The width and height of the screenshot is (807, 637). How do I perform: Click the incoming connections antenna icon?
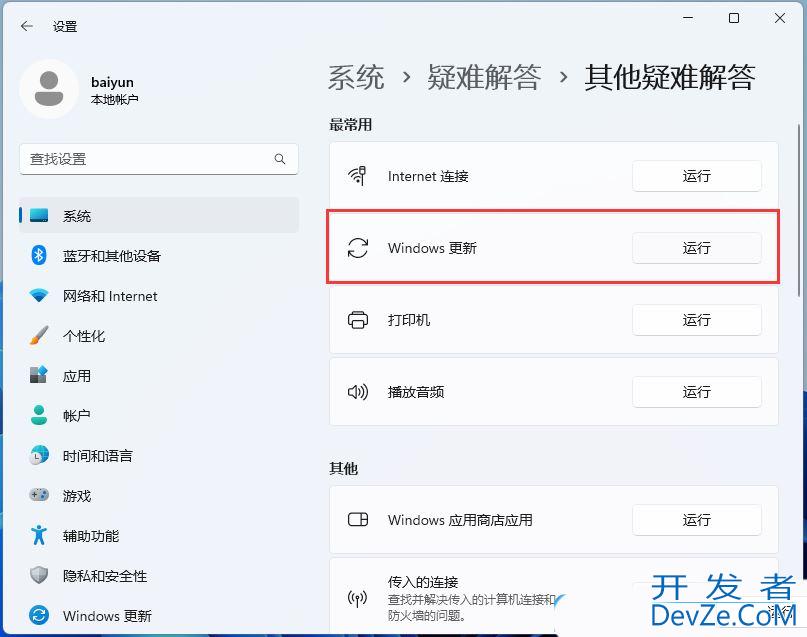(x=358, y=598)
